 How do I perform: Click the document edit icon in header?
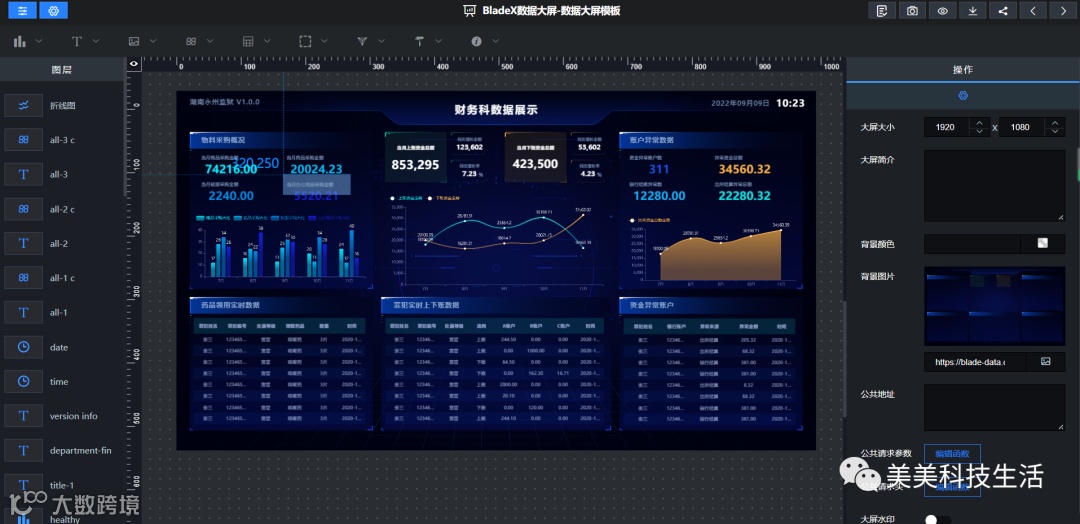pyautogui.click(x=882, y=10)
